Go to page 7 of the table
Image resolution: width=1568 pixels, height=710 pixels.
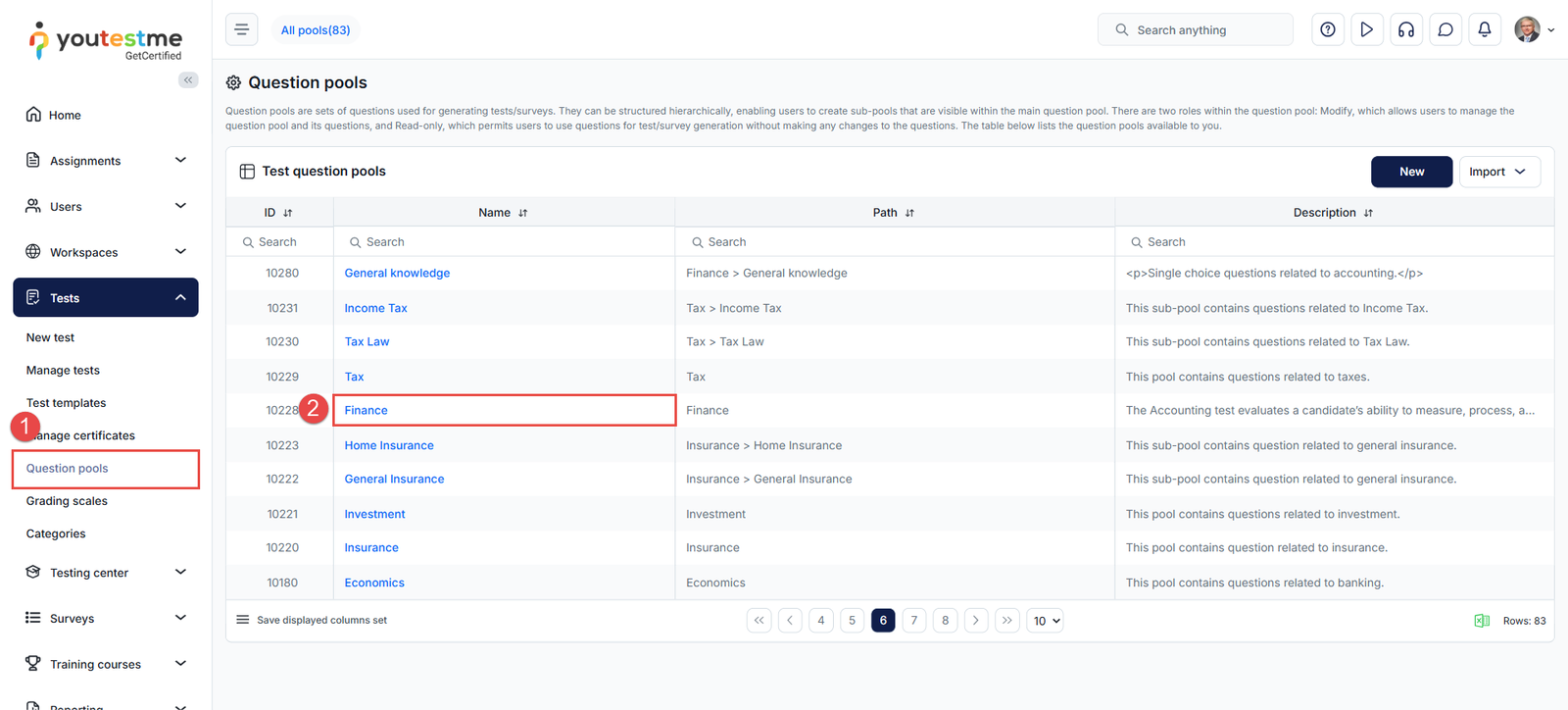pyautogui.click(x=913, y=621)
